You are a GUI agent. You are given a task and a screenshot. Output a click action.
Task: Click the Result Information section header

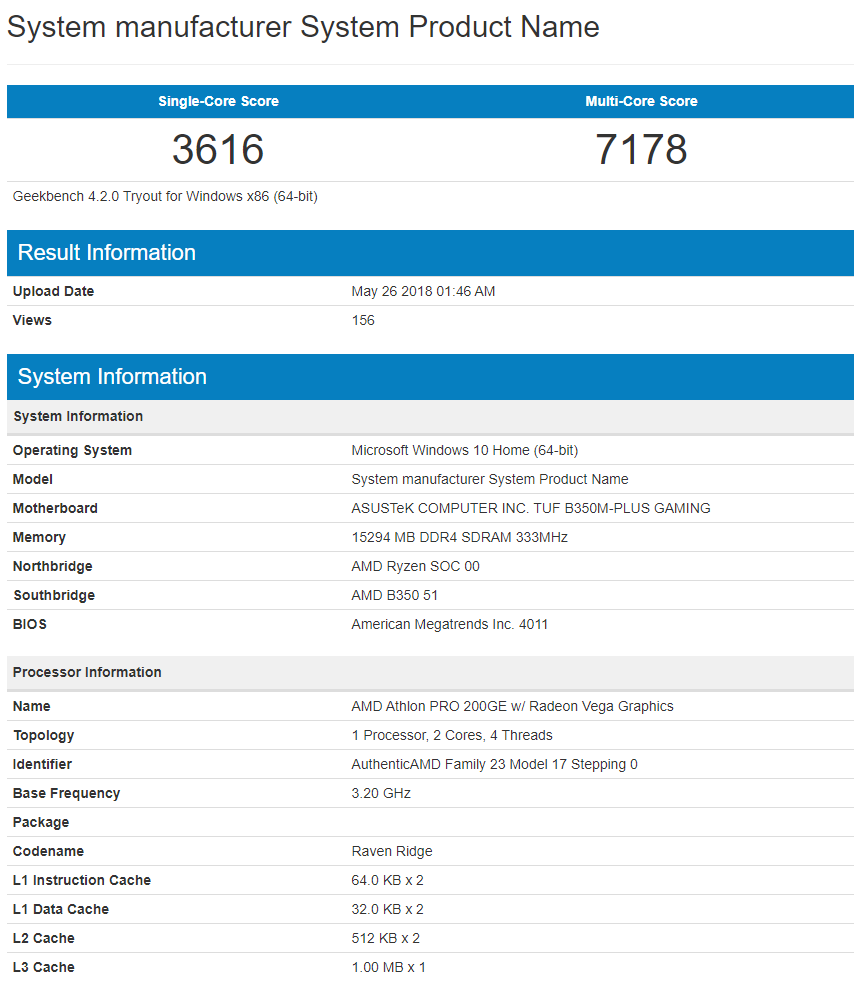430,253
